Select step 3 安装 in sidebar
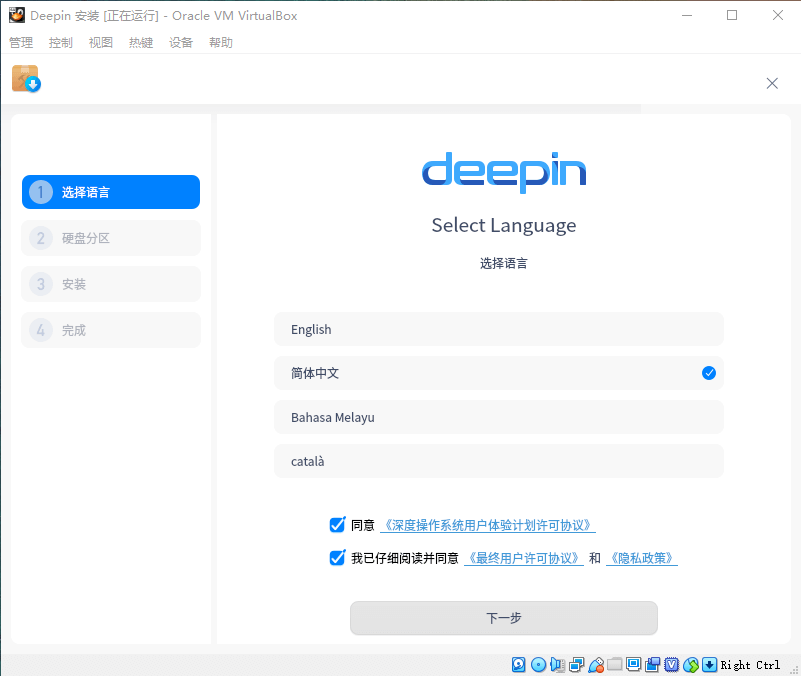 pyautogui.click(x=111, y=284)
